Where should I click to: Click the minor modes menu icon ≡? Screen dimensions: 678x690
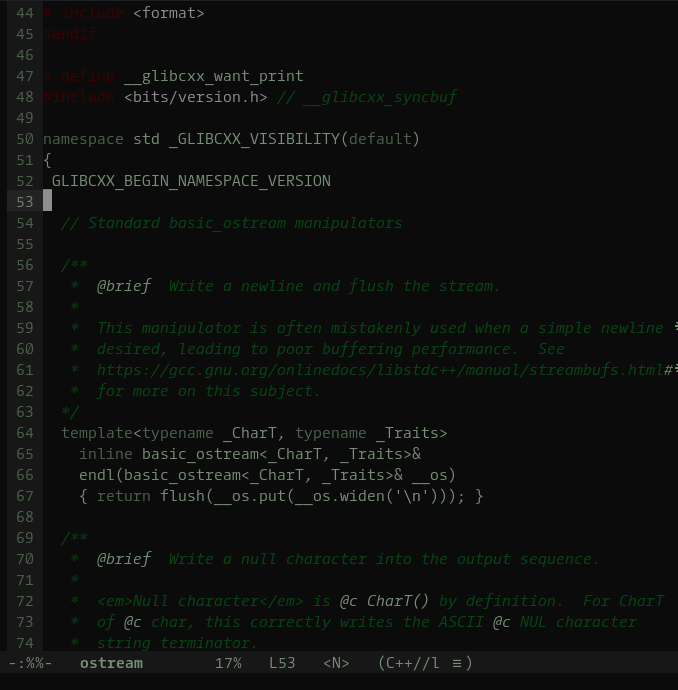[x=457, y=663]
